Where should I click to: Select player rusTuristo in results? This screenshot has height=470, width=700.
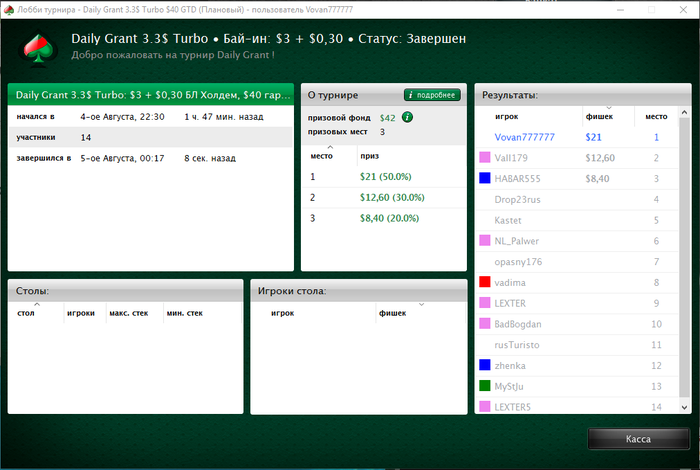(x=577, y=345)
